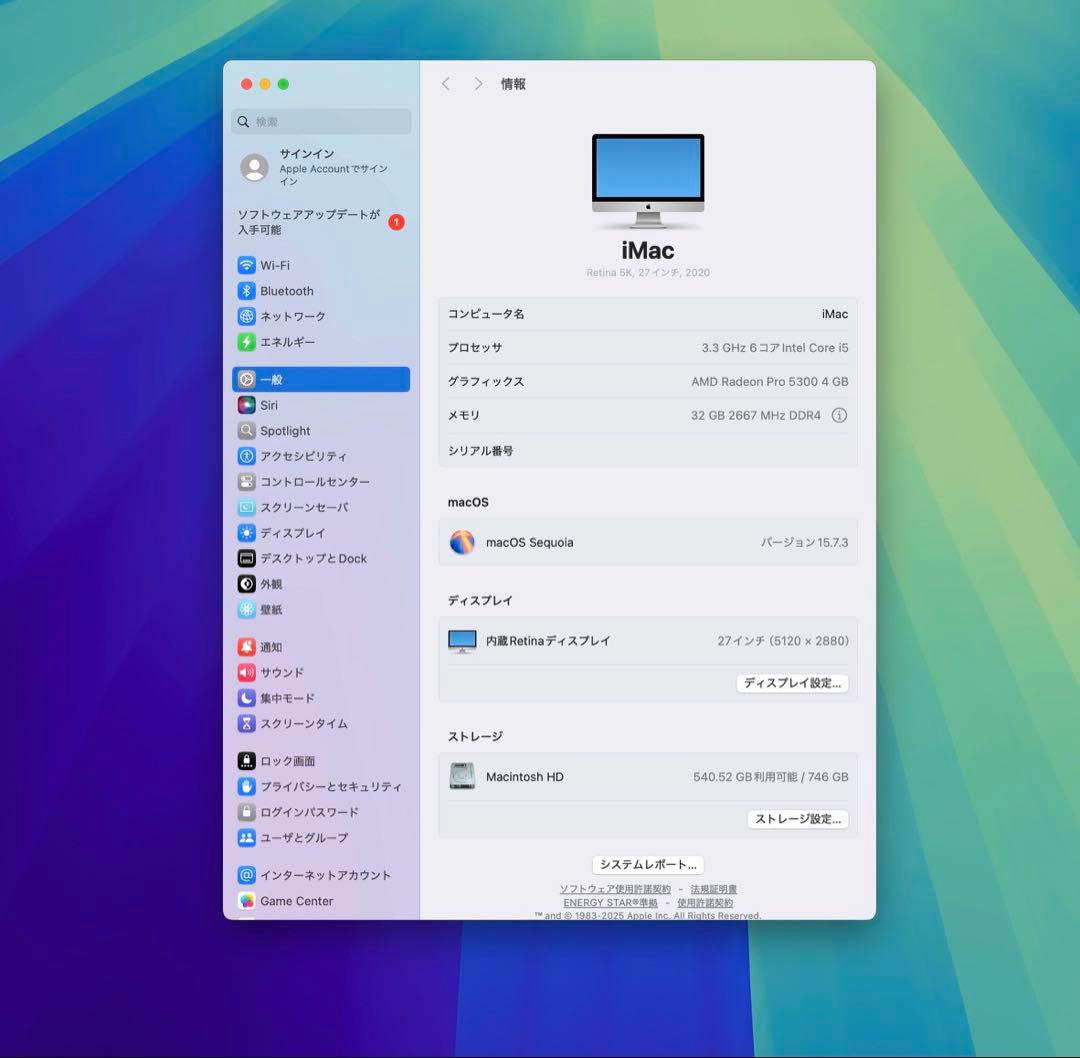This screenshot has width=1080, height=1058.
Task: Select 一般 in the sidebar
Action: pyautogui.click(x=320, y=379)
